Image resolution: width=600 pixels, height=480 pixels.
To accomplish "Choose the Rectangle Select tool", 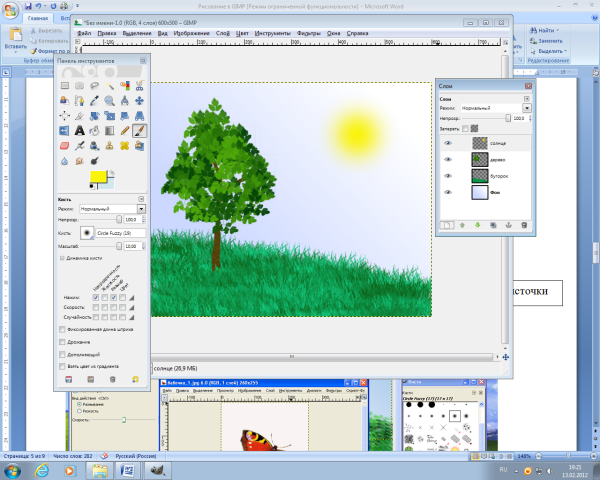I will click(x=64, y=86).
